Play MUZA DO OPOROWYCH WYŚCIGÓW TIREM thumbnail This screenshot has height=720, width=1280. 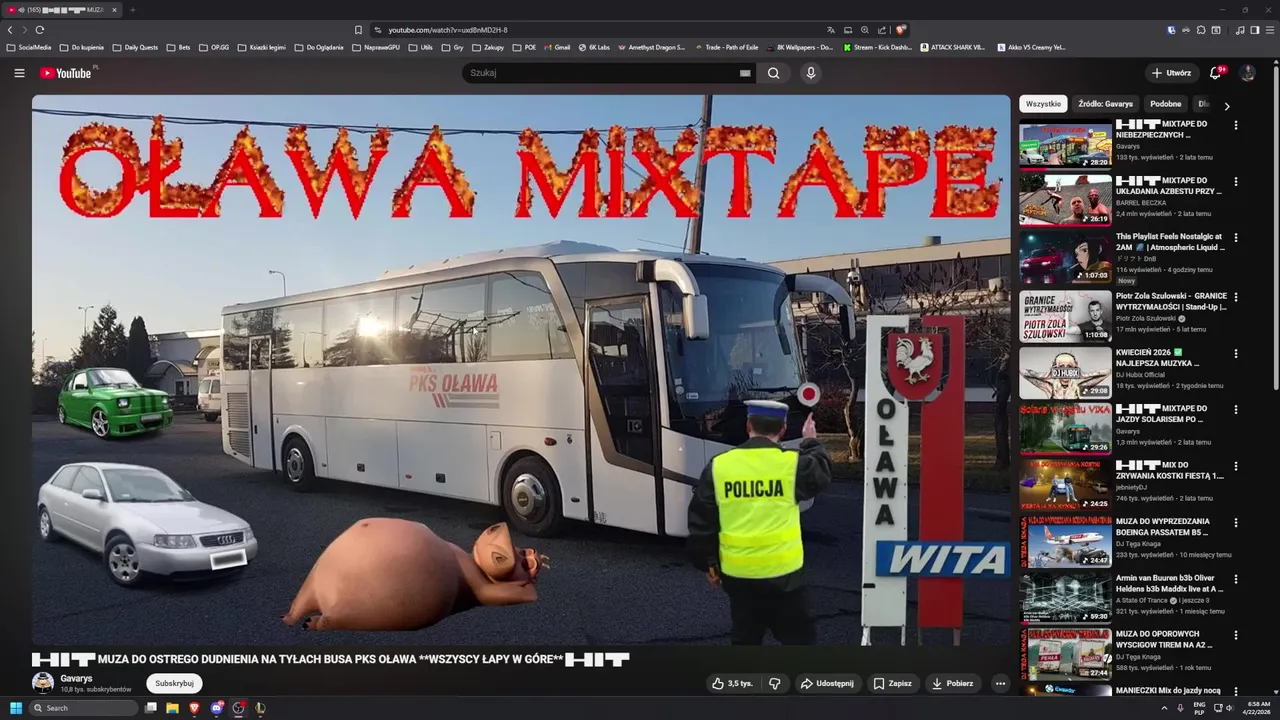[1065, 654]
